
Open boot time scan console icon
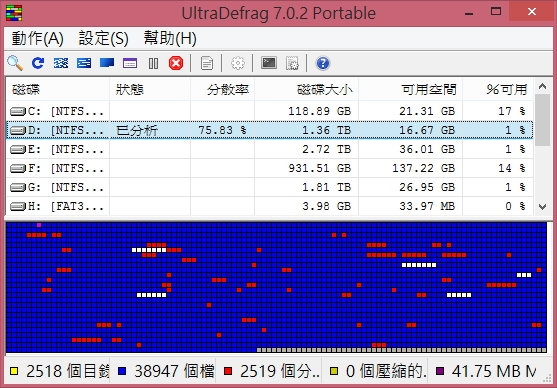[269, 63]
